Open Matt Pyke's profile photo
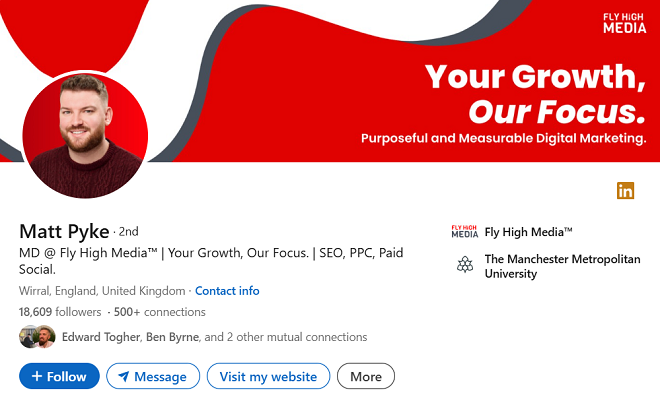Image resolution: width=660 pixels, height=405 pixels. (x=85, y=134)
